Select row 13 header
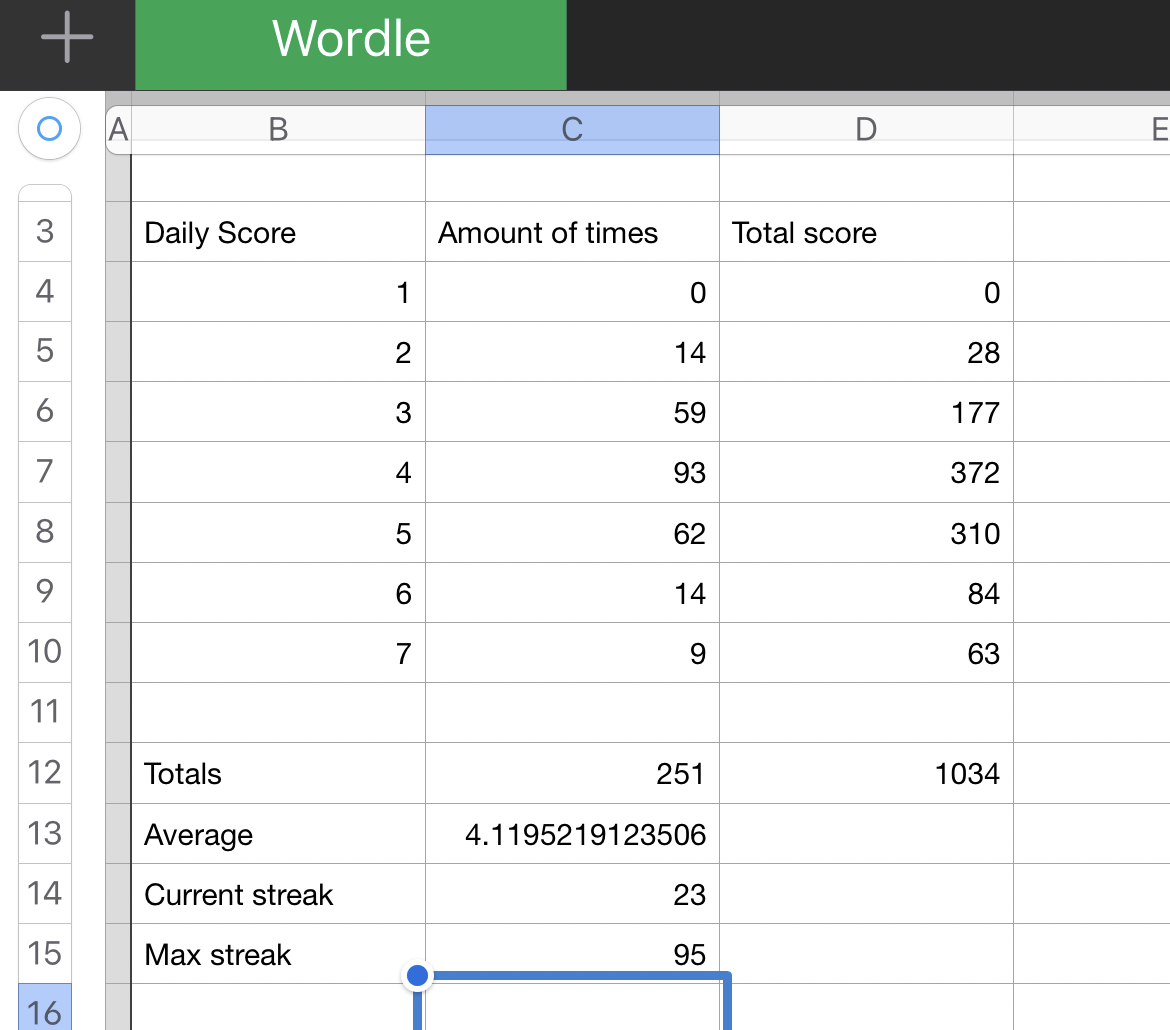 pos(45,834)
